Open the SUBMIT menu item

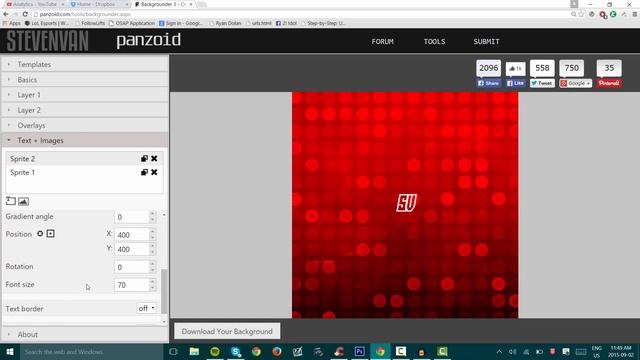tap(487, 42)
